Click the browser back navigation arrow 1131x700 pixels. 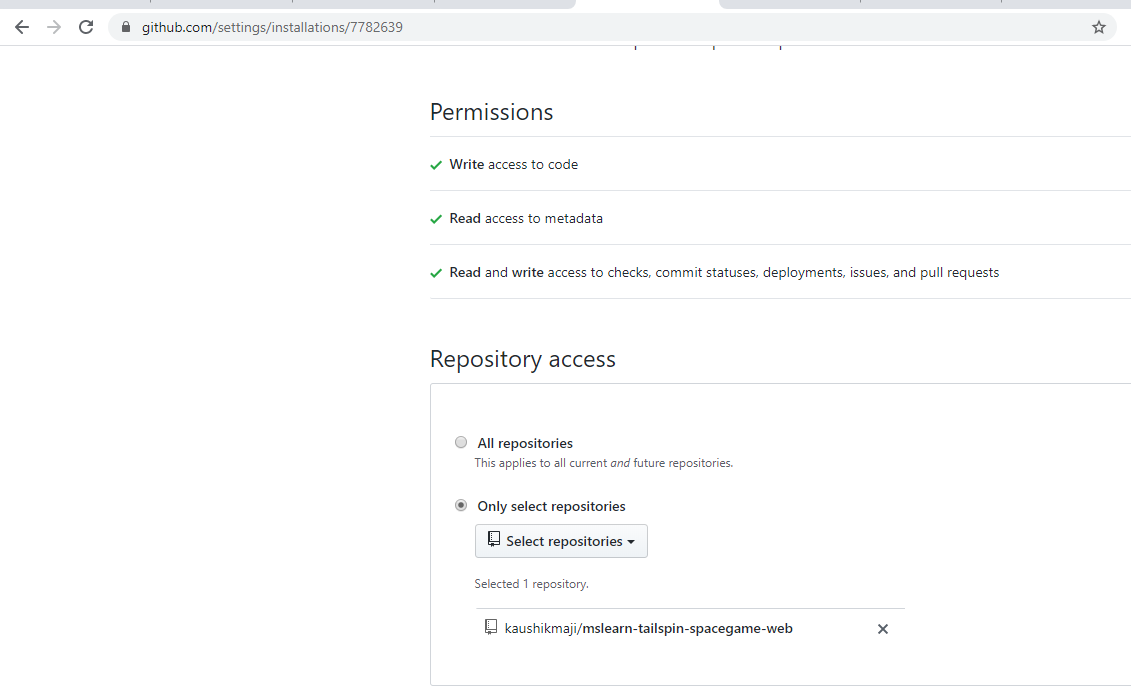[21, 27]
